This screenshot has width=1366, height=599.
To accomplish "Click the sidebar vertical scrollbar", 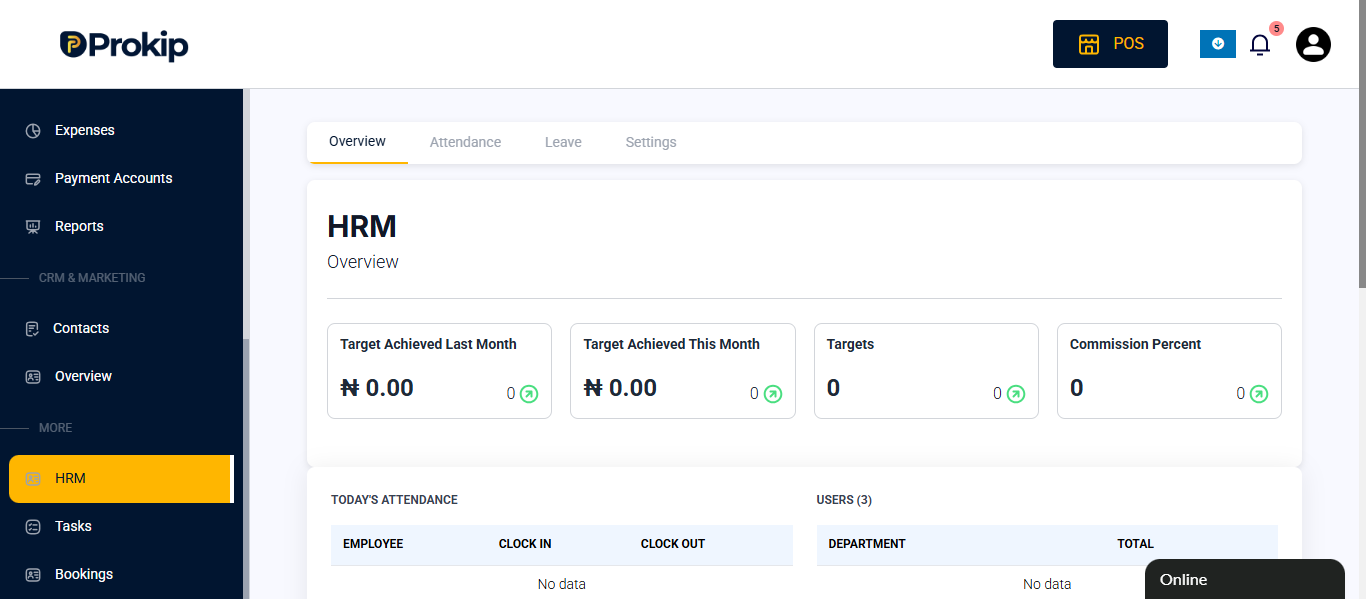I will [246, 468].
